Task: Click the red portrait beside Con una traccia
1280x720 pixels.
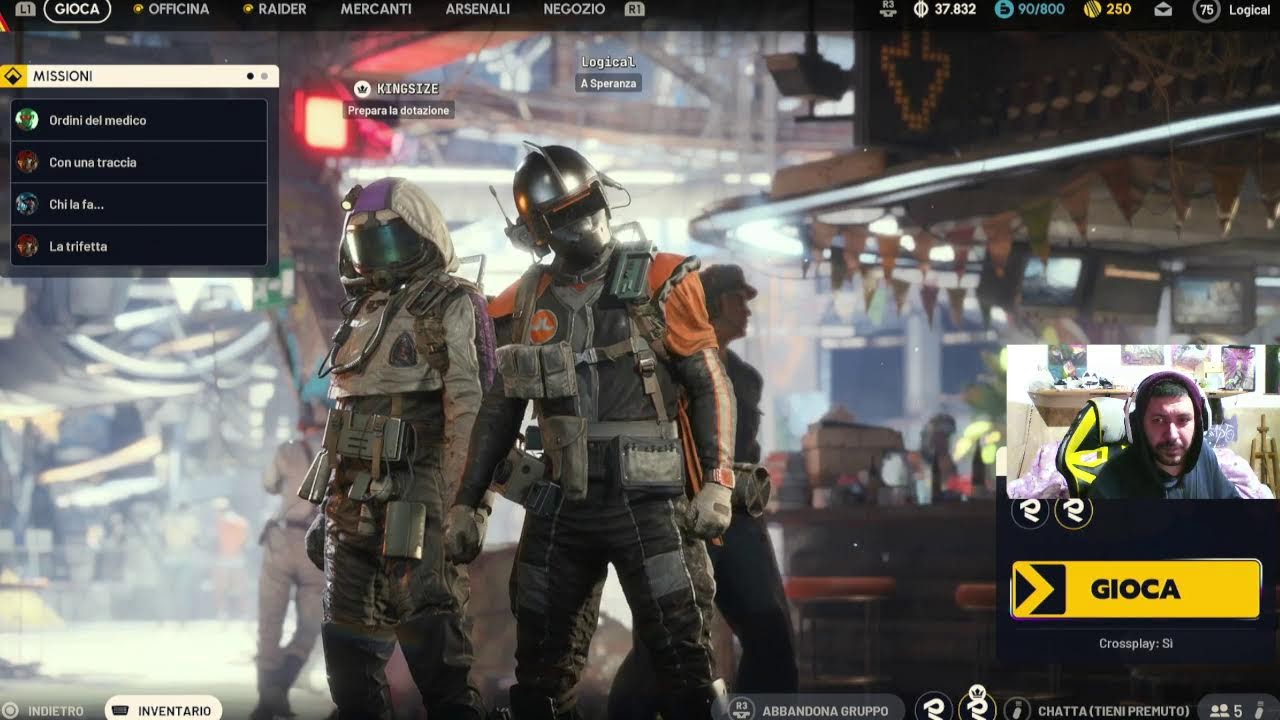Action: coord(27,162)
